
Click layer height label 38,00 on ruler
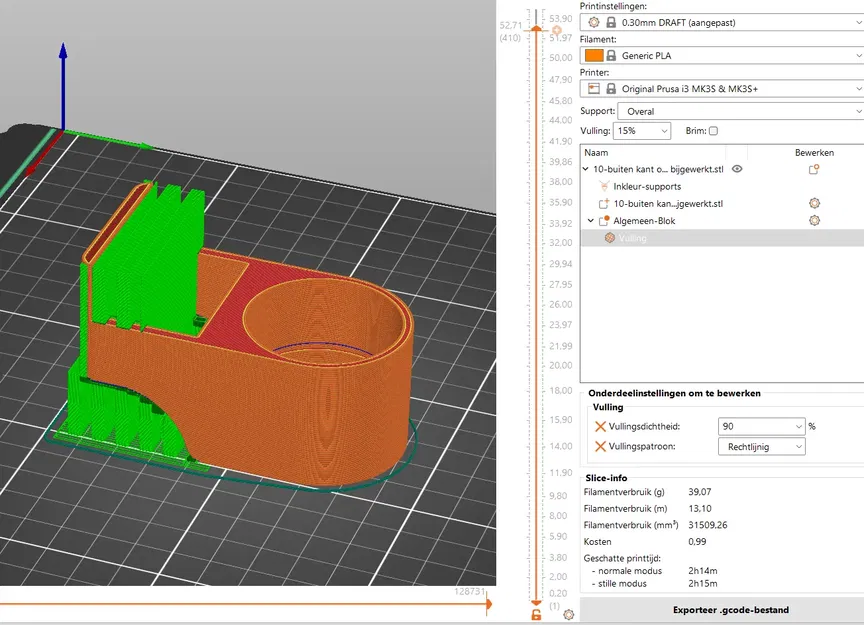560,181
